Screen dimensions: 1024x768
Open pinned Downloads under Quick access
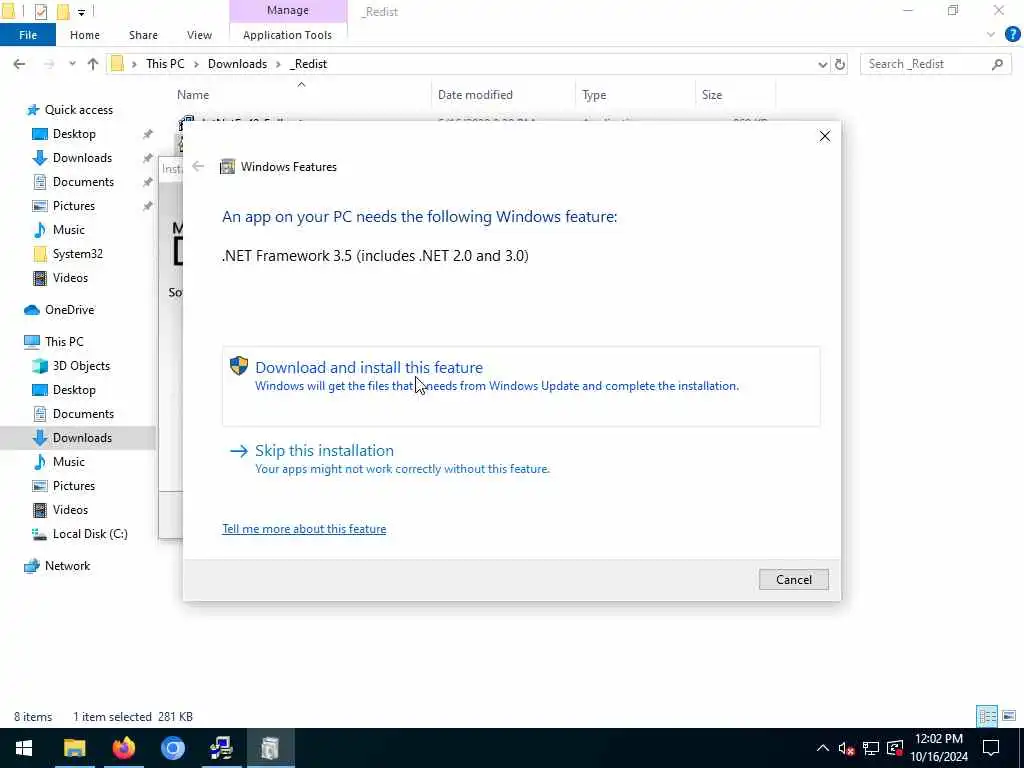pyautogui.click(x=82, y=158)
